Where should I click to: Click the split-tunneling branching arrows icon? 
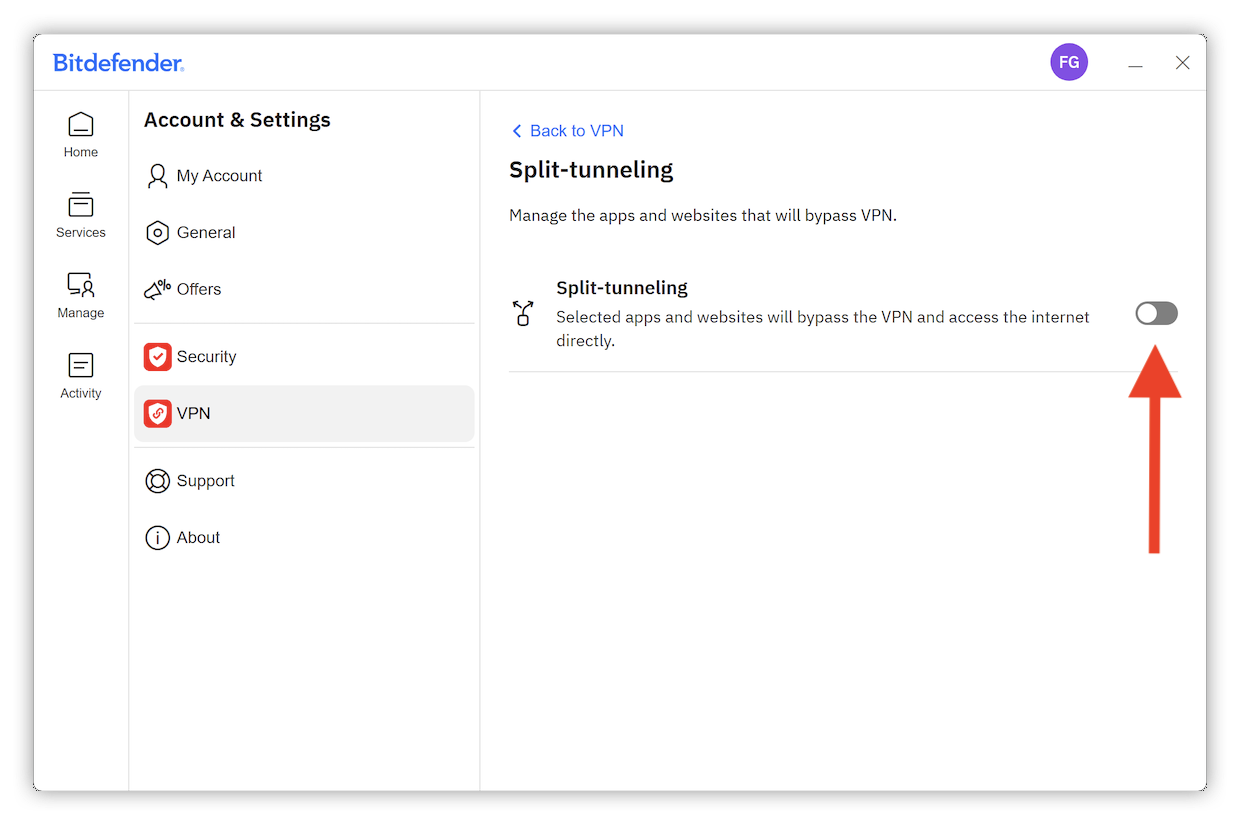click(x=522, y=313)
